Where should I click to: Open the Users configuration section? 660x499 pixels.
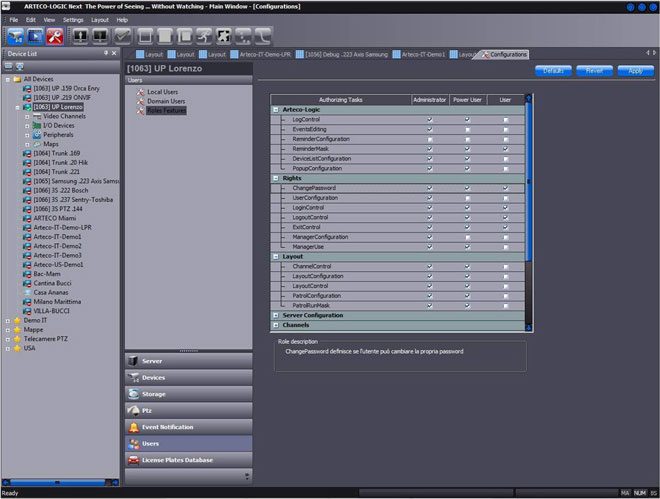tap(189, 443)
